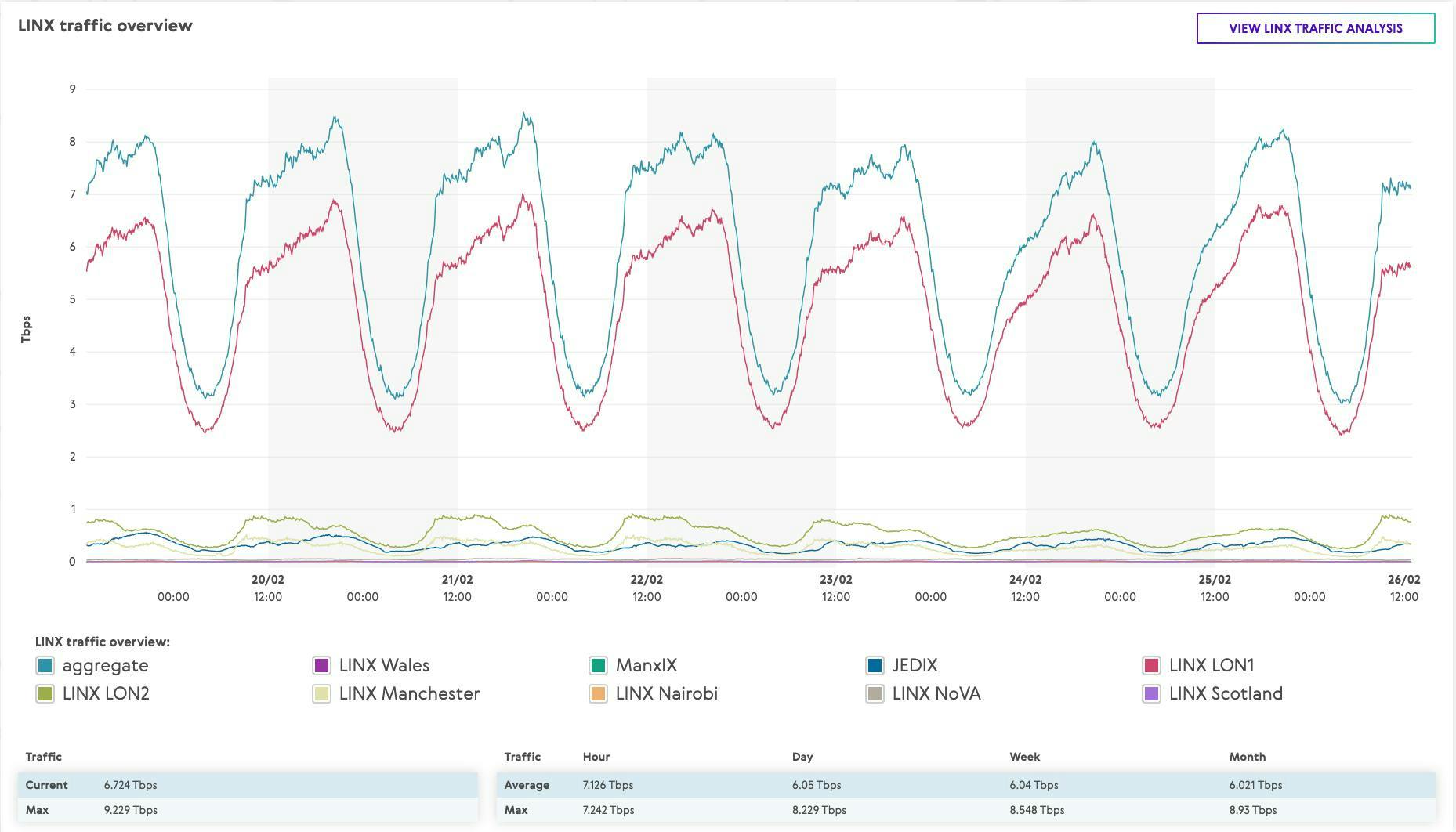Click the 24/02 date axis label
Screen dimensions: 1456x832
[1025, 580]
